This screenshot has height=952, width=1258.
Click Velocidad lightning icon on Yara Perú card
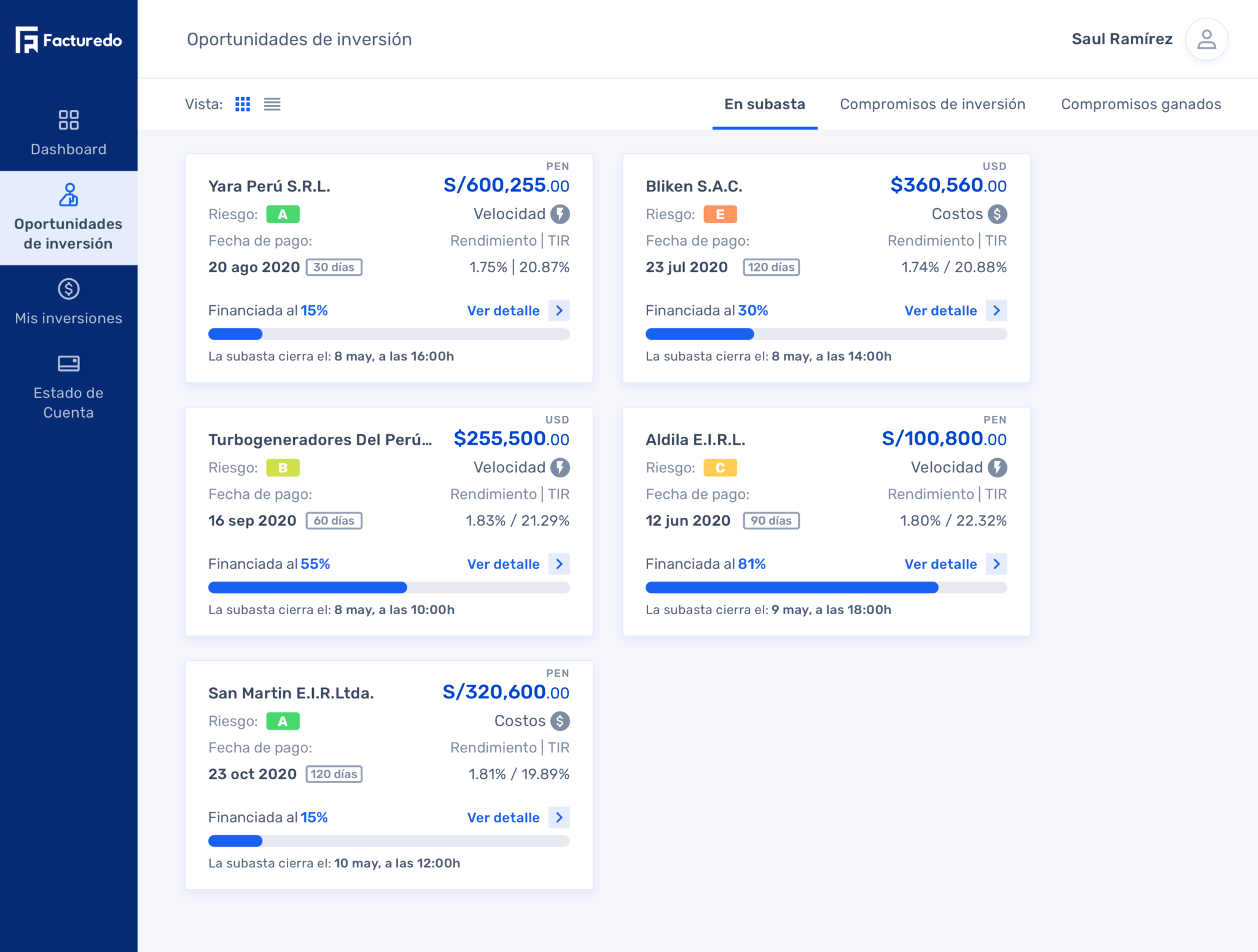560,214
